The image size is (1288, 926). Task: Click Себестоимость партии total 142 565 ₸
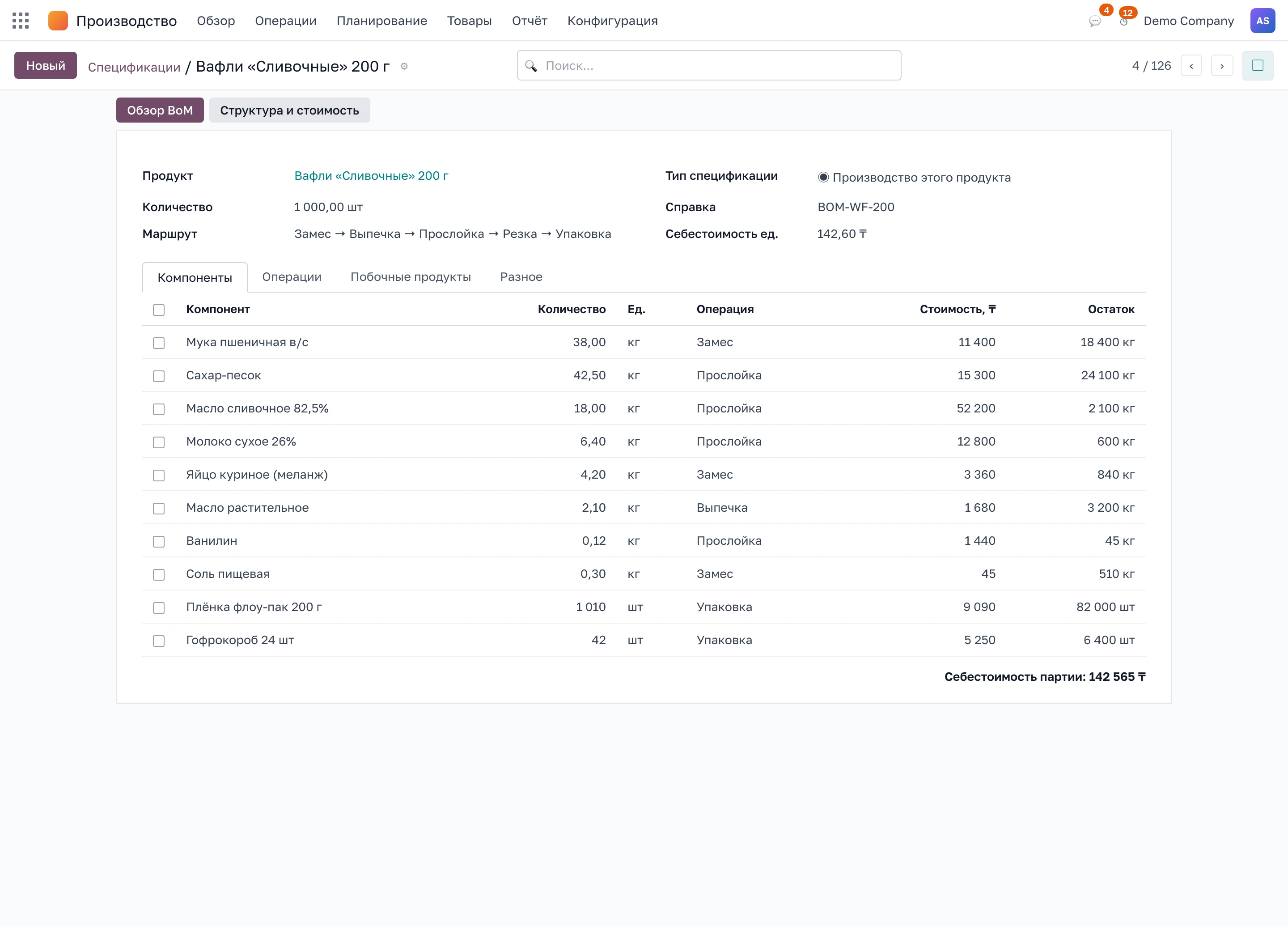[x=1044, y=676]
